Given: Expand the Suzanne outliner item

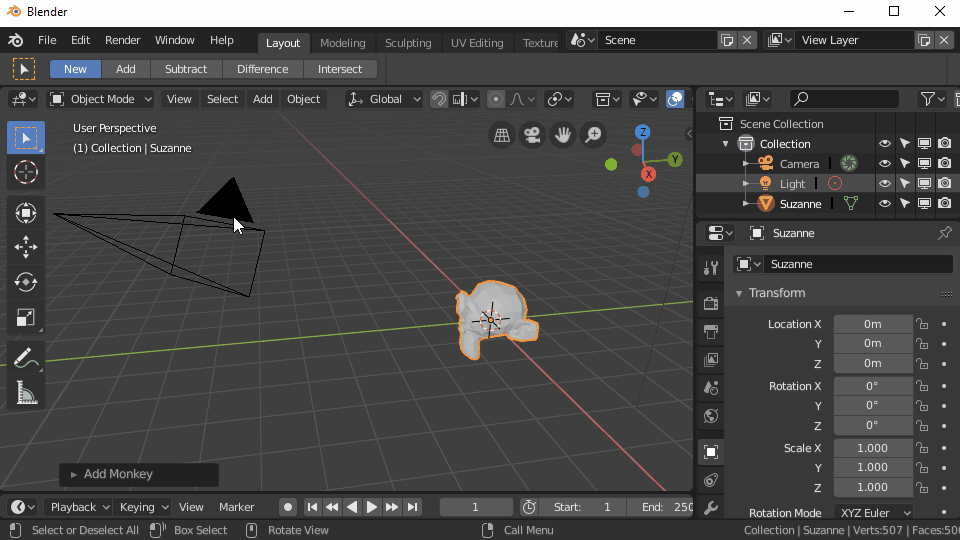Looking at the screenshot, I should point(746,203).
